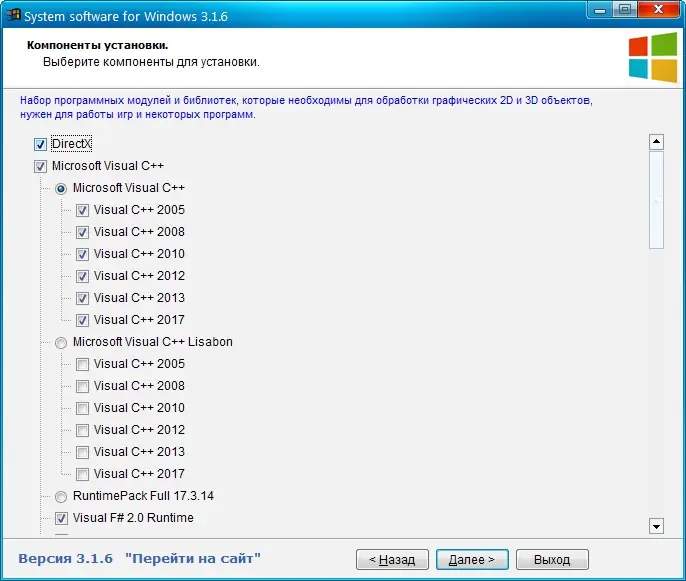Click the DirectX label text
Image resolution: width=686 pixels, height=581 pixels.
pyautogui.click(x=72, y=144)
